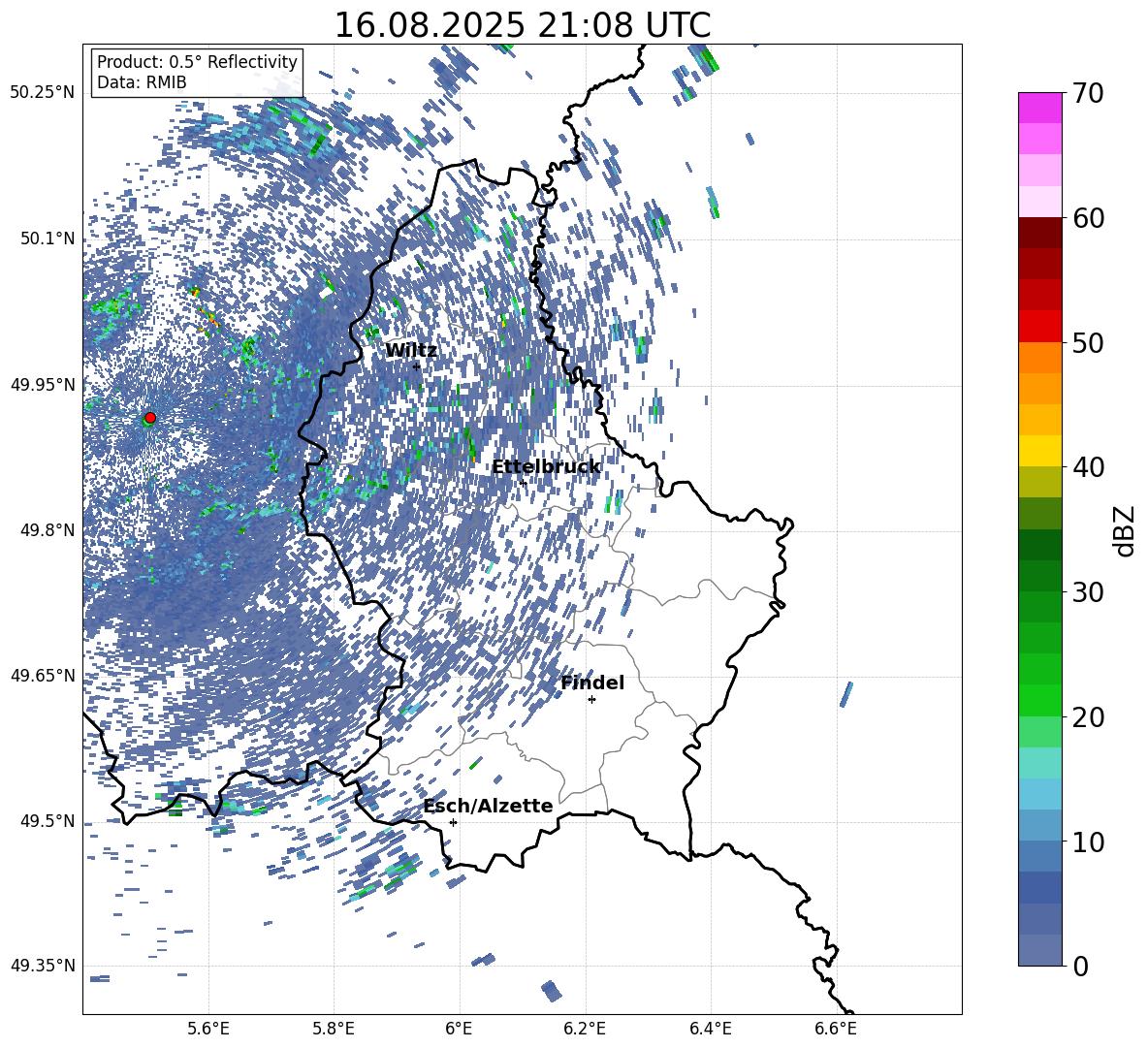Screen dimensions: 1148x1048
Task: Click the light blue 10 dBZ colorbar segment
Action: point(1040,825)
